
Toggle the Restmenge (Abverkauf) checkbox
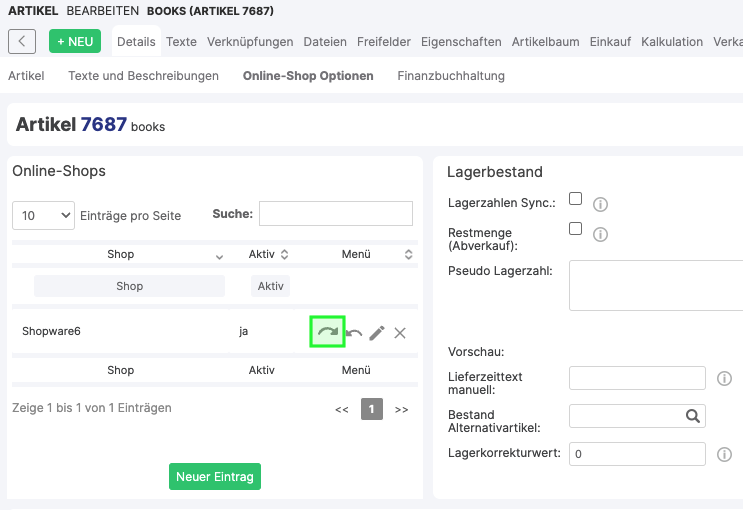tap(575, 229)
